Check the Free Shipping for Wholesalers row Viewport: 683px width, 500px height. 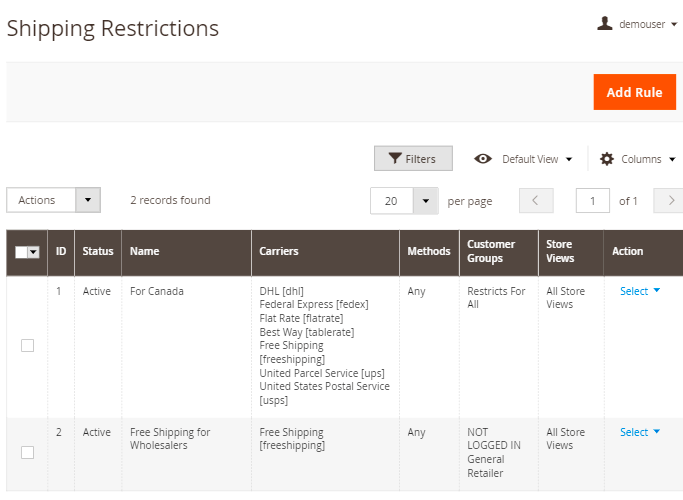tap(27, 452)
